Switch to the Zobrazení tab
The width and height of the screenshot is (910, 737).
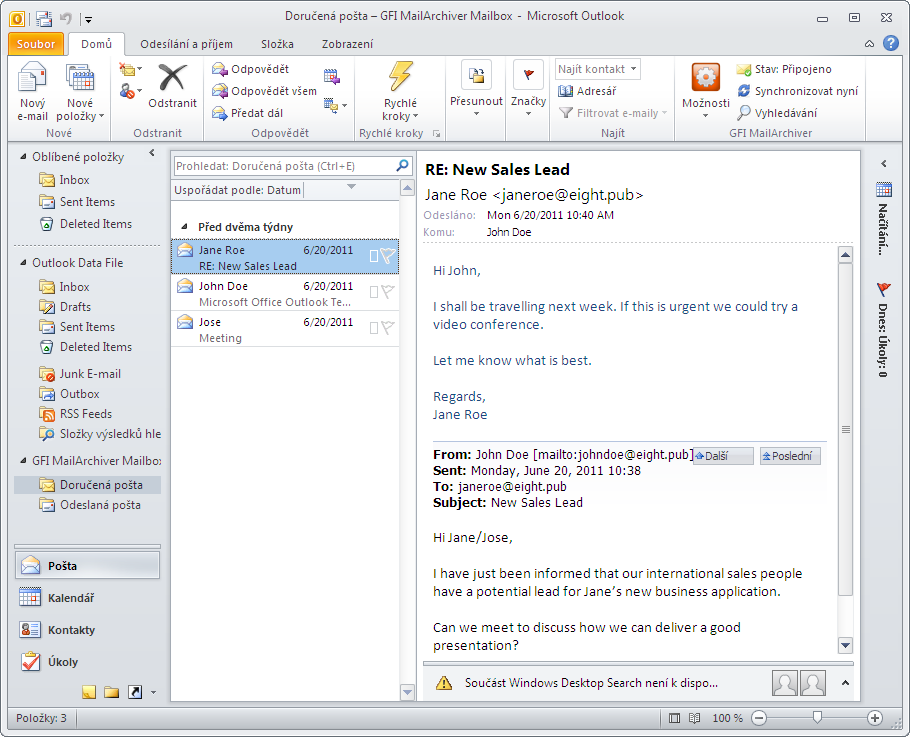[347, 44]
